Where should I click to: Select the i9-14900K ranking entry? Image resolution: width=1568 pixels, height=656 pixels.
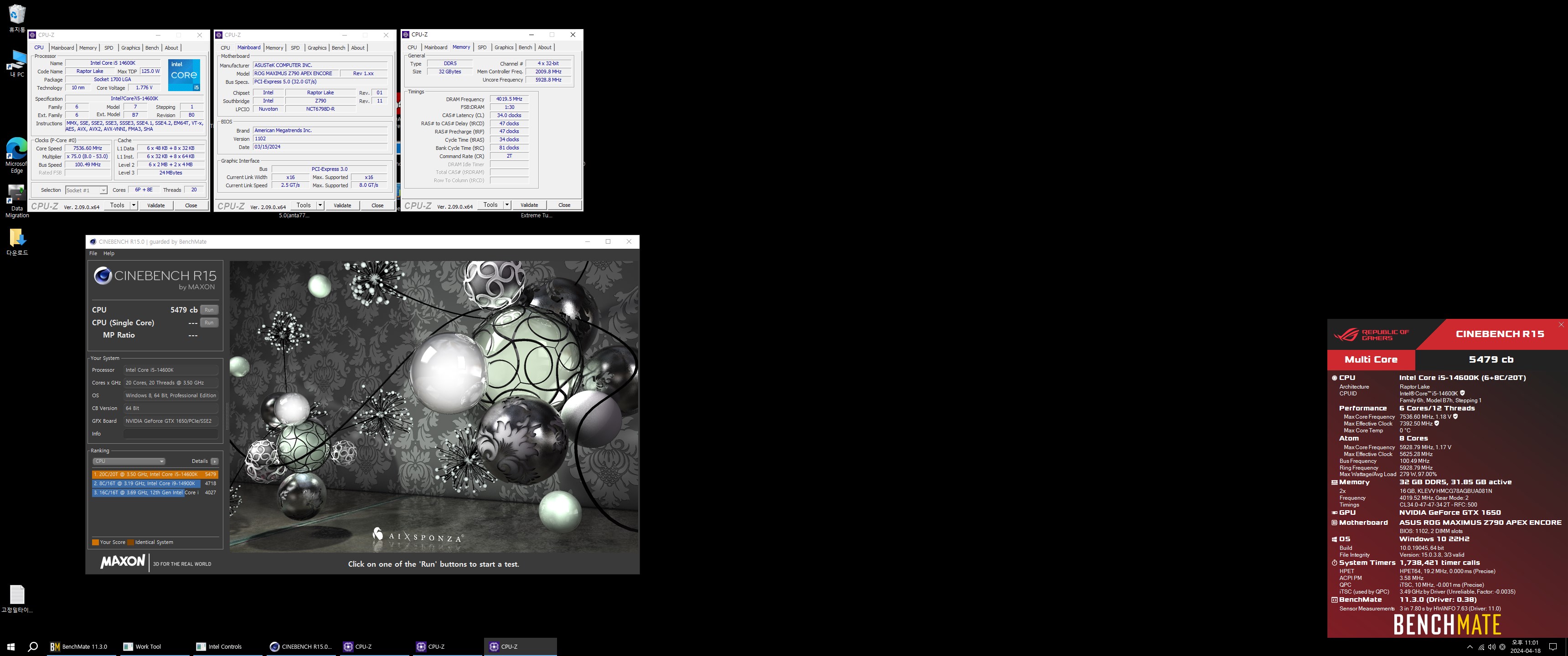(x=155, y=483)
